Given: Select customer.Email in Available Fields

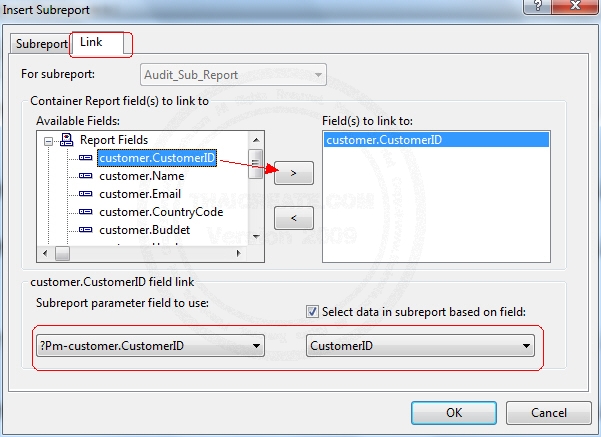Looking at the screenshot, I should [x=140, y=194].
